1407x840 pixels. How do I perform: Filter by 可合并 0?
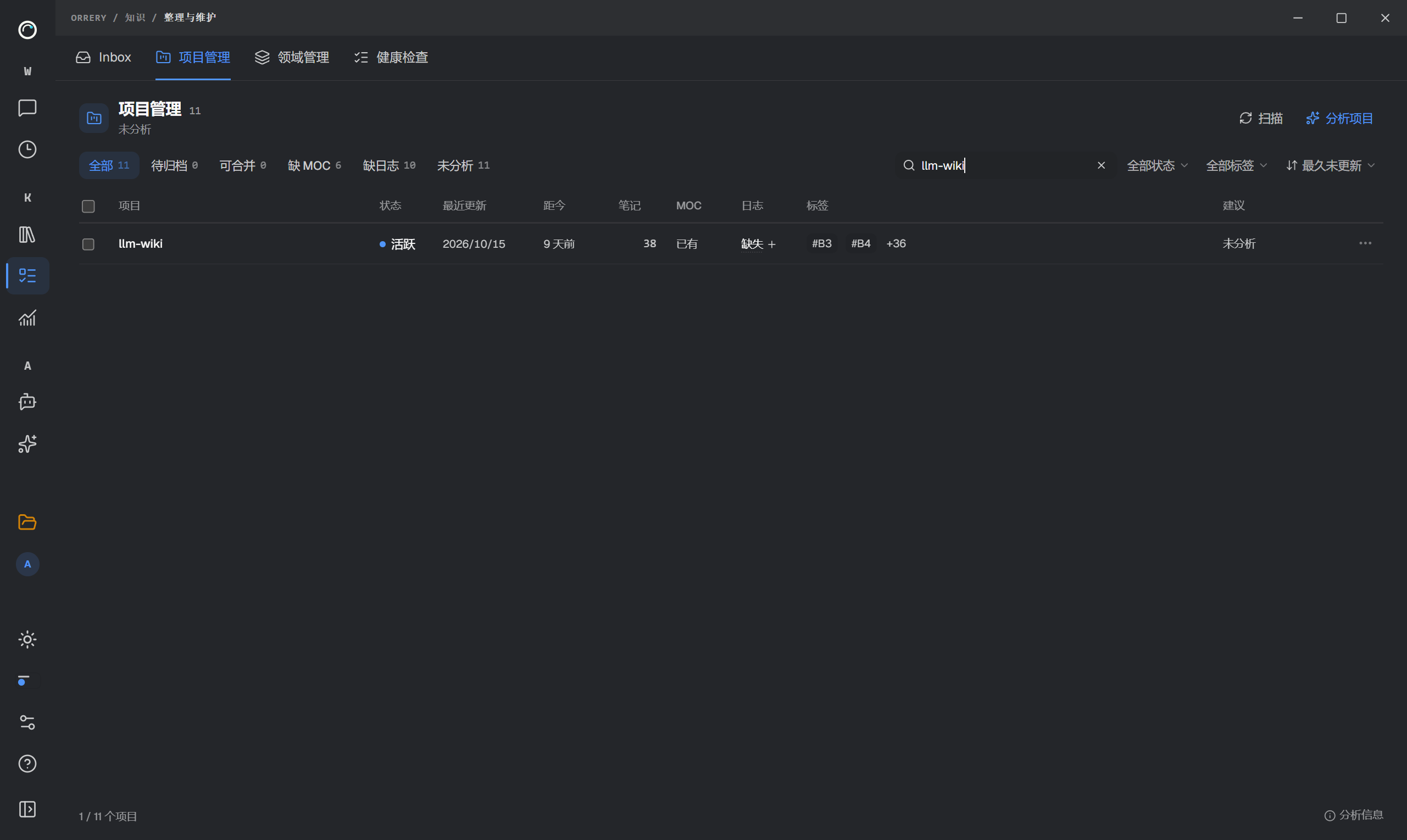tap(243, 165)
